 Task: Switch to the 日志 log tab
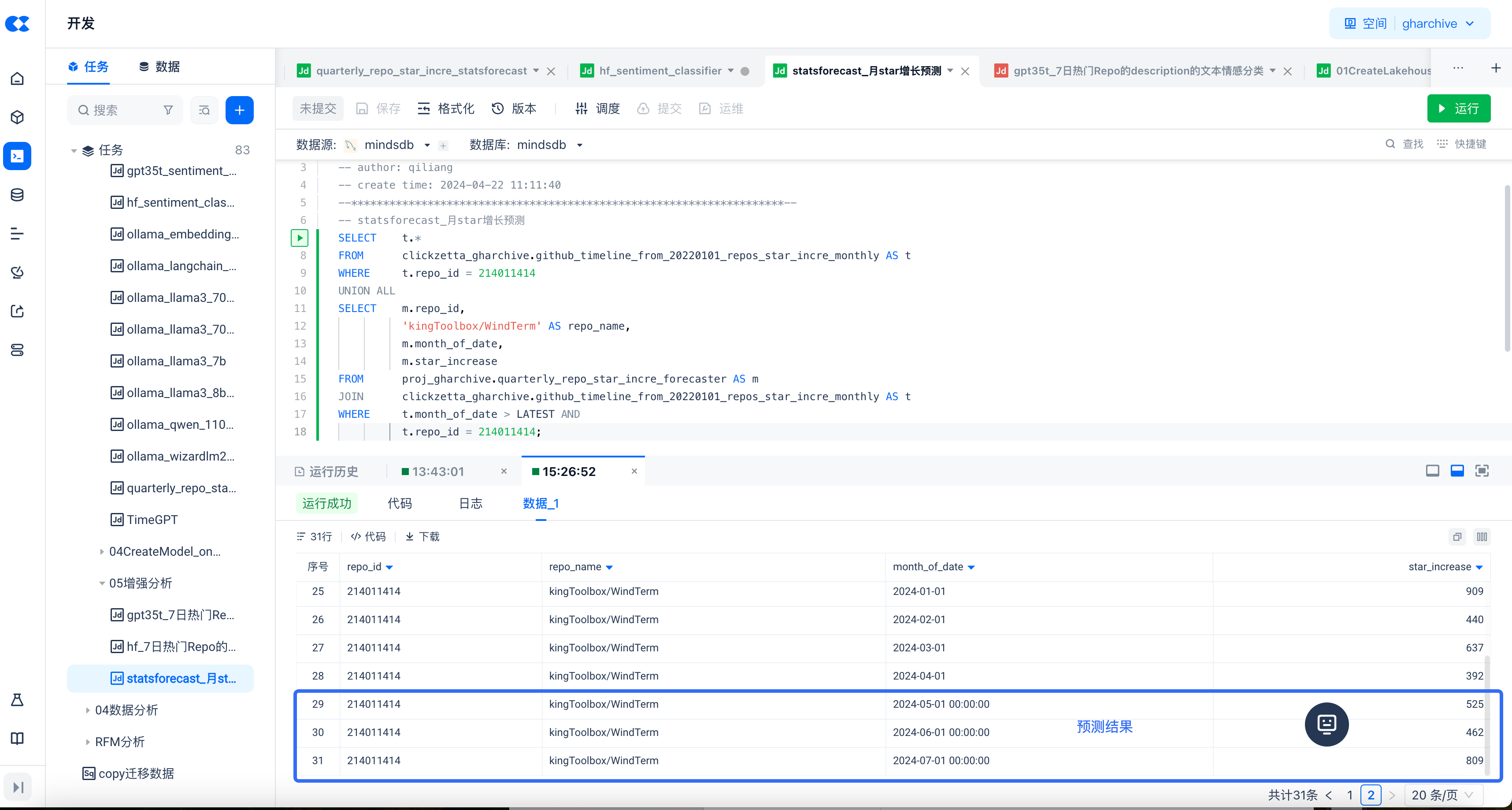[470, 503]
